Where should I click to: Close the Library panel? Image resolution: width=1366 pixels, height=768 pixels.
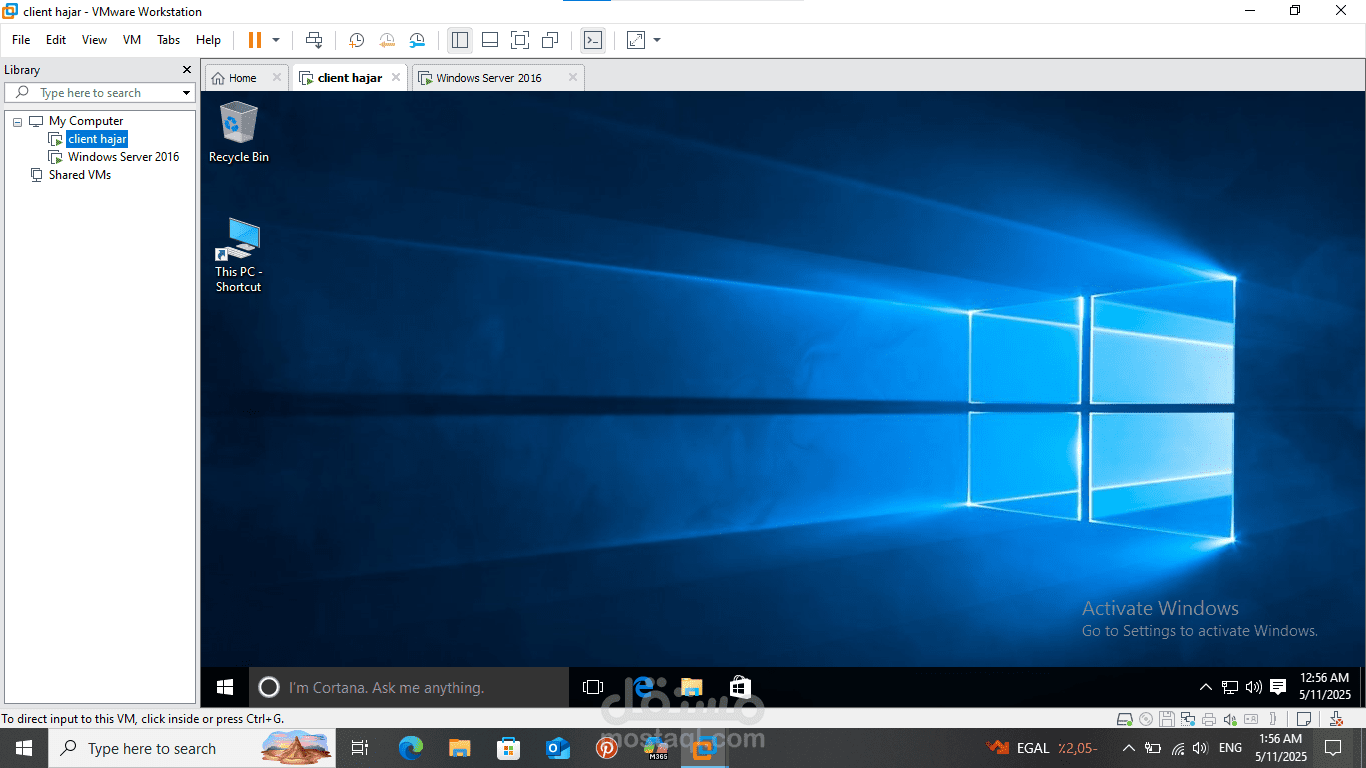pos(186,70)
